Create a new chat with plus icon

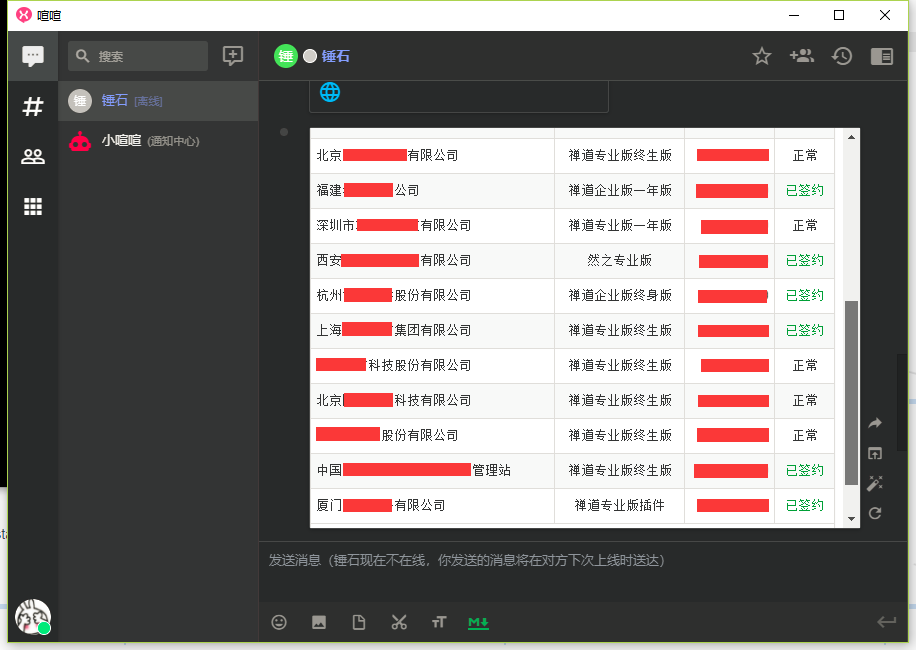tap(233, 56)
